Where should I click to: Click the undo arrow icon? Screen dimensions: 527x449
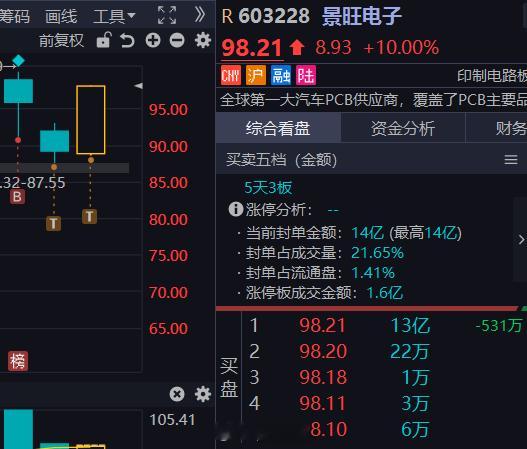[x=127, y=41]
